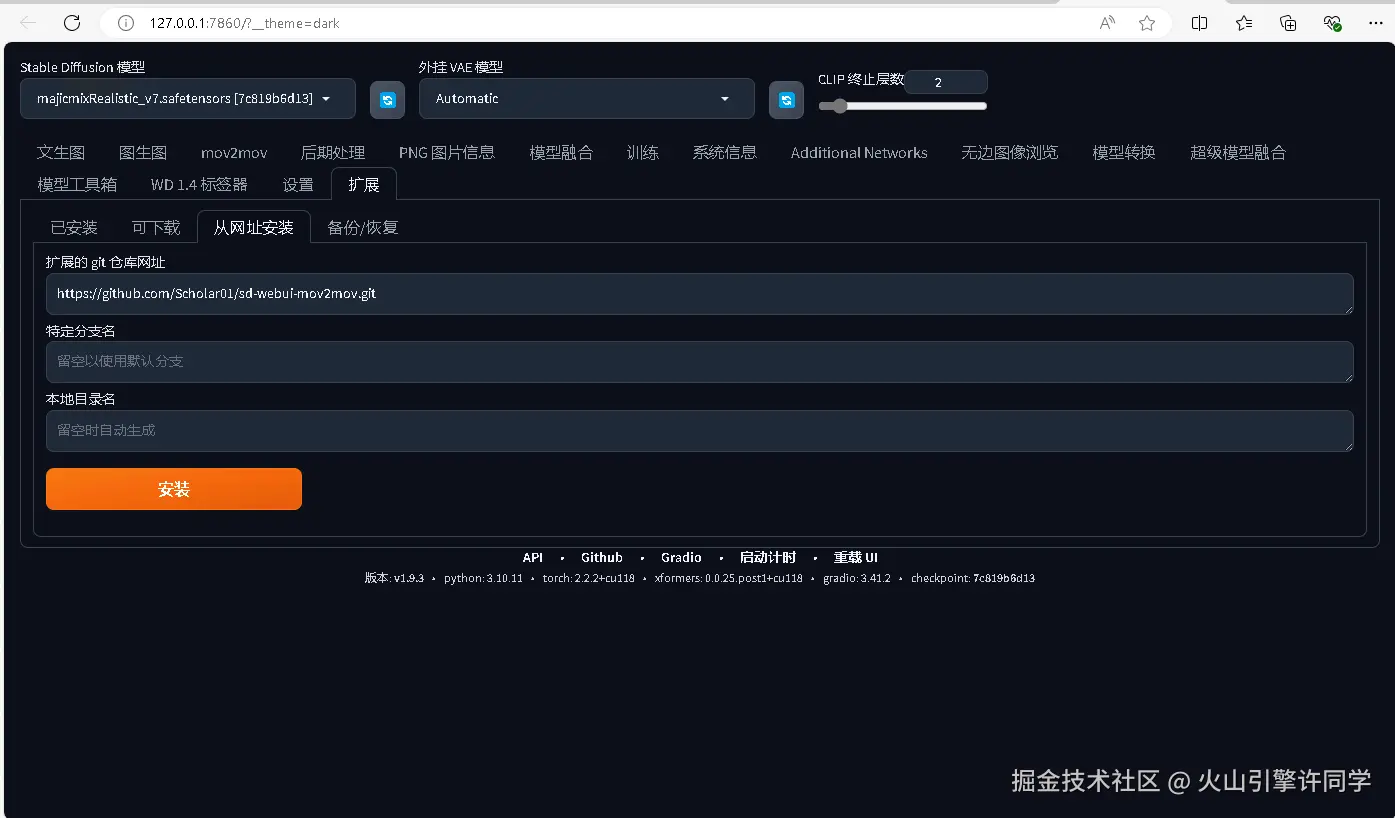This screenshot has height=818, width=1395.
Task: Click the xformers 0.0.25.post1+cu118 text
Action: pyautogui.click(x=729, y=579)
